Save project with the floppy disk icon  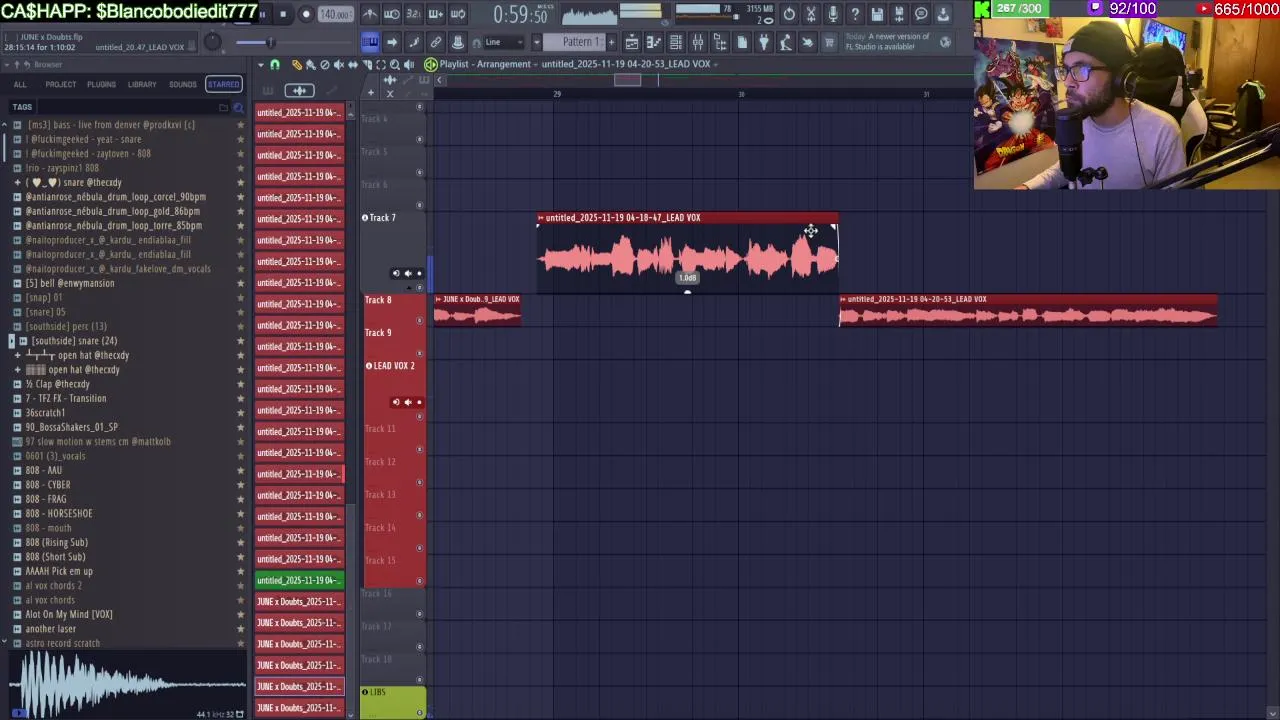click(877, 14)
